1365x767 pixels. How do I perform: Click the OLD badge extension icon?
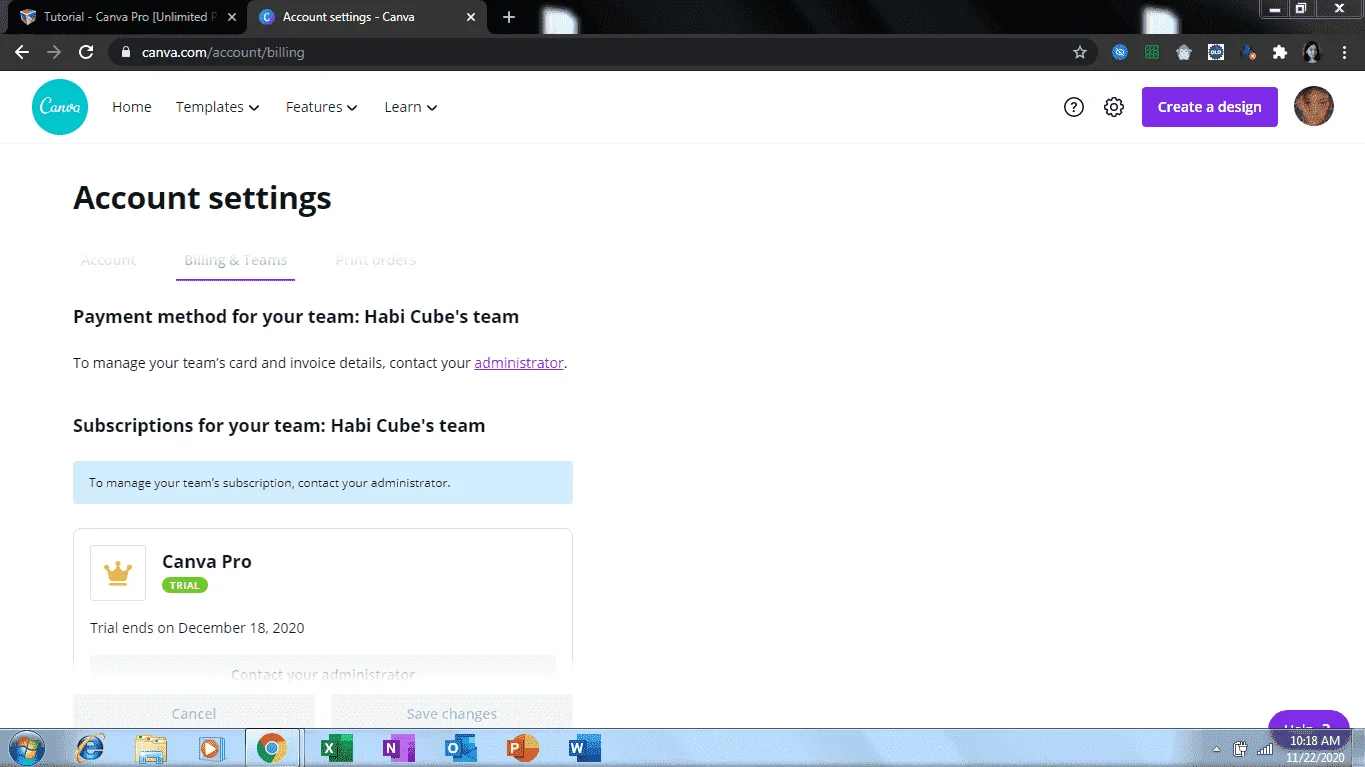[1216, 52]
